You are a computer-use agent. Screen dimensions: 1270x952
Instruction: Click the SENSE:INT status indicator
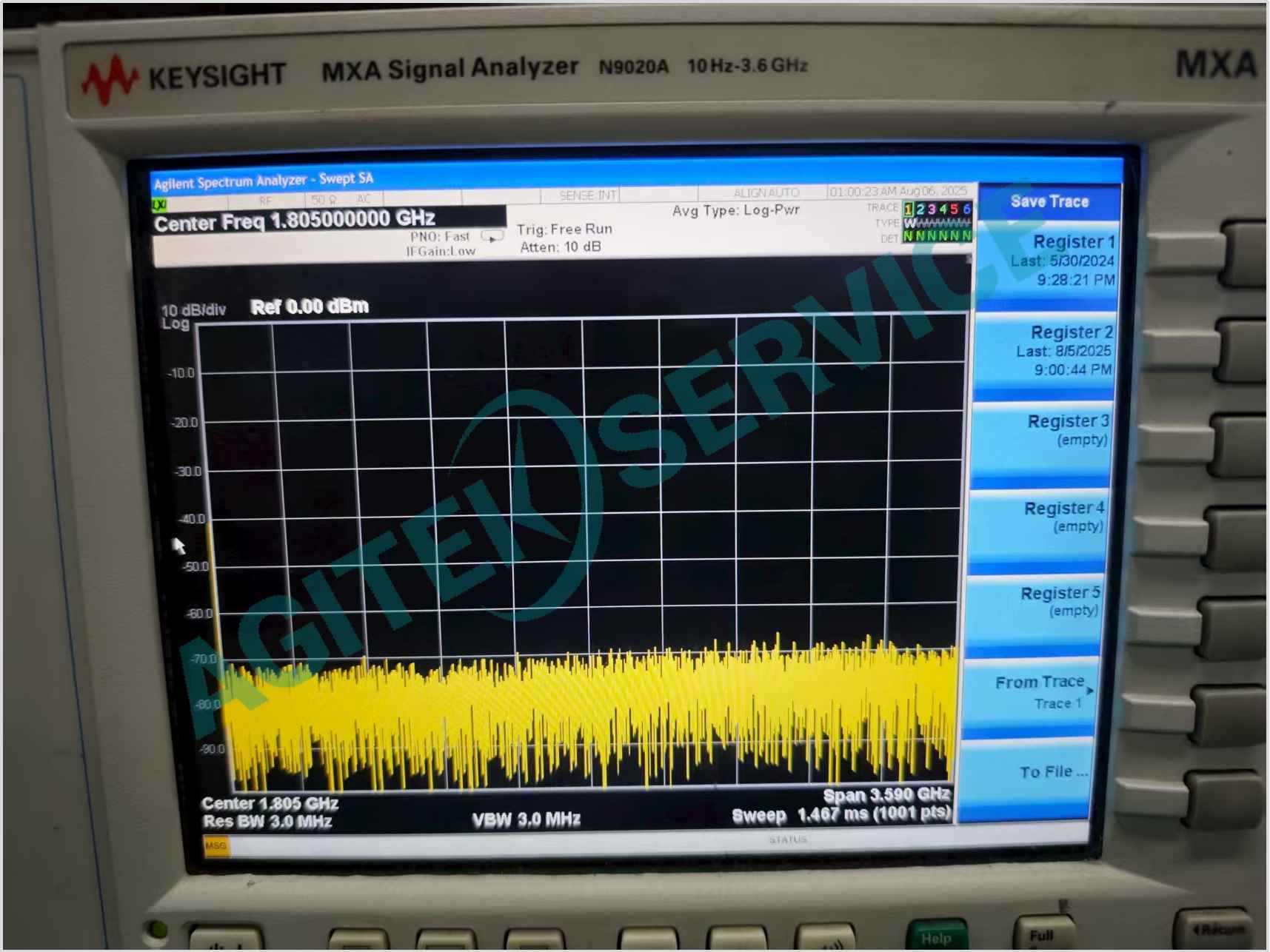tap(588, 195)
